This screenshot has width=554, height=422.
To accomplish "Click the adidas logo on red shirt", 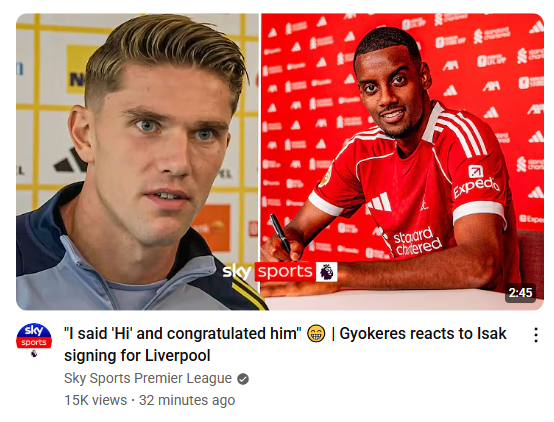I will (x=379, y=203).
